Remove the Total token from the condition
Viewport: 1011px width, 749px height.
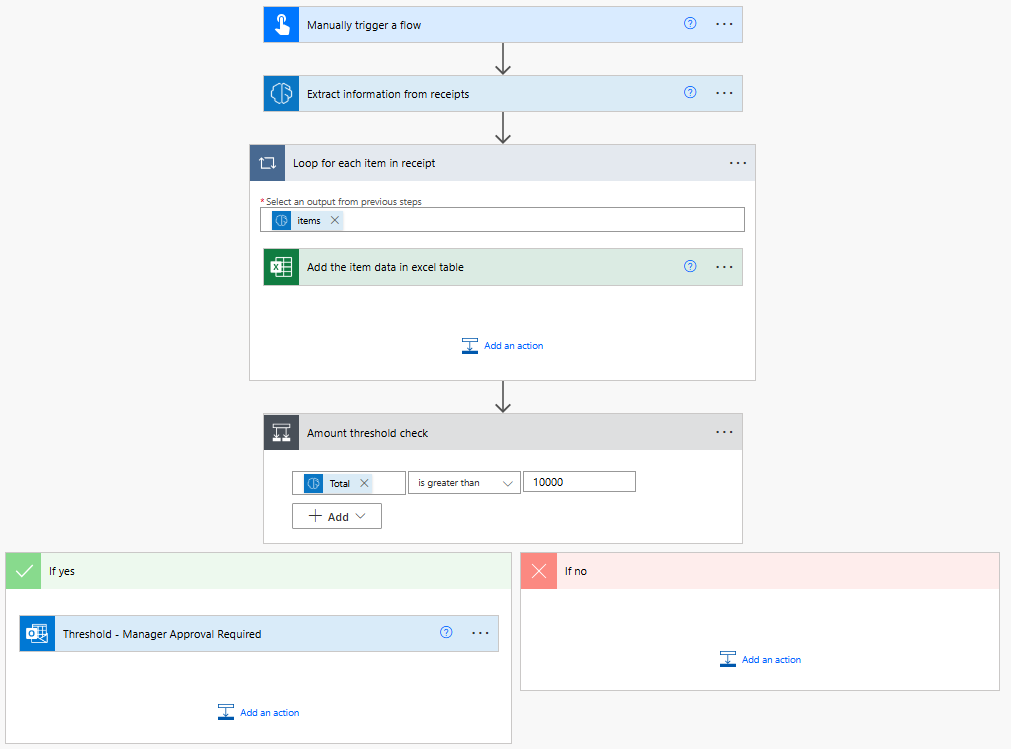click(364, 482)
